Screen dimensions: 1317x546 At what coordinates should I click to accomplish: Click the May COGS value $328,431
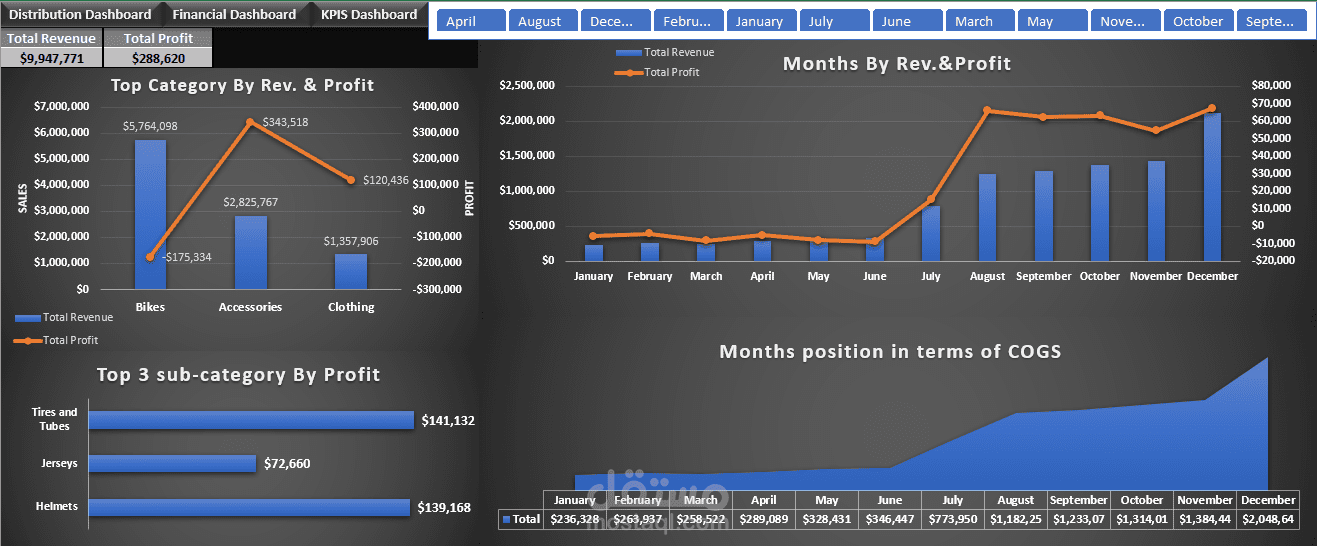[x=826, y=519]
